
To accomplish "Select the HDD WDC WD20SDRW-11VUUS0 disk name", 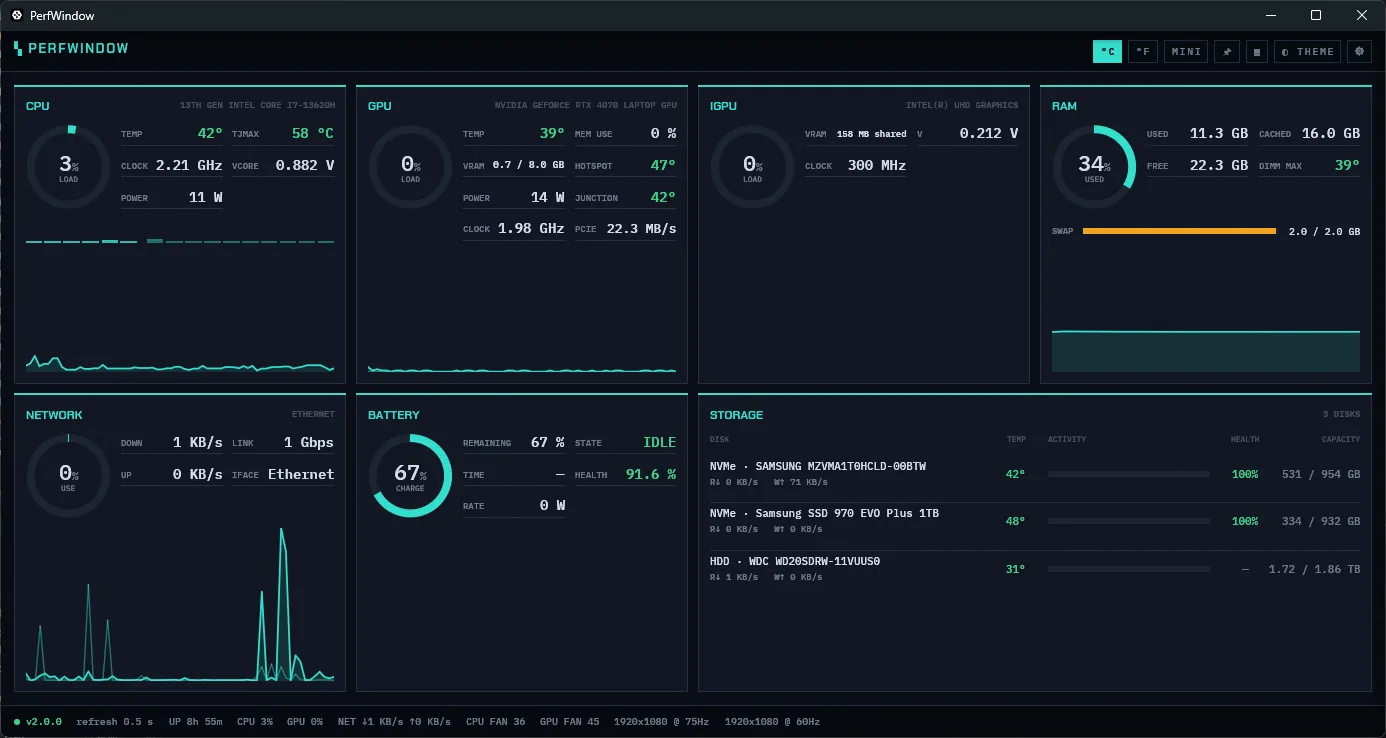I will coord(795,561).
